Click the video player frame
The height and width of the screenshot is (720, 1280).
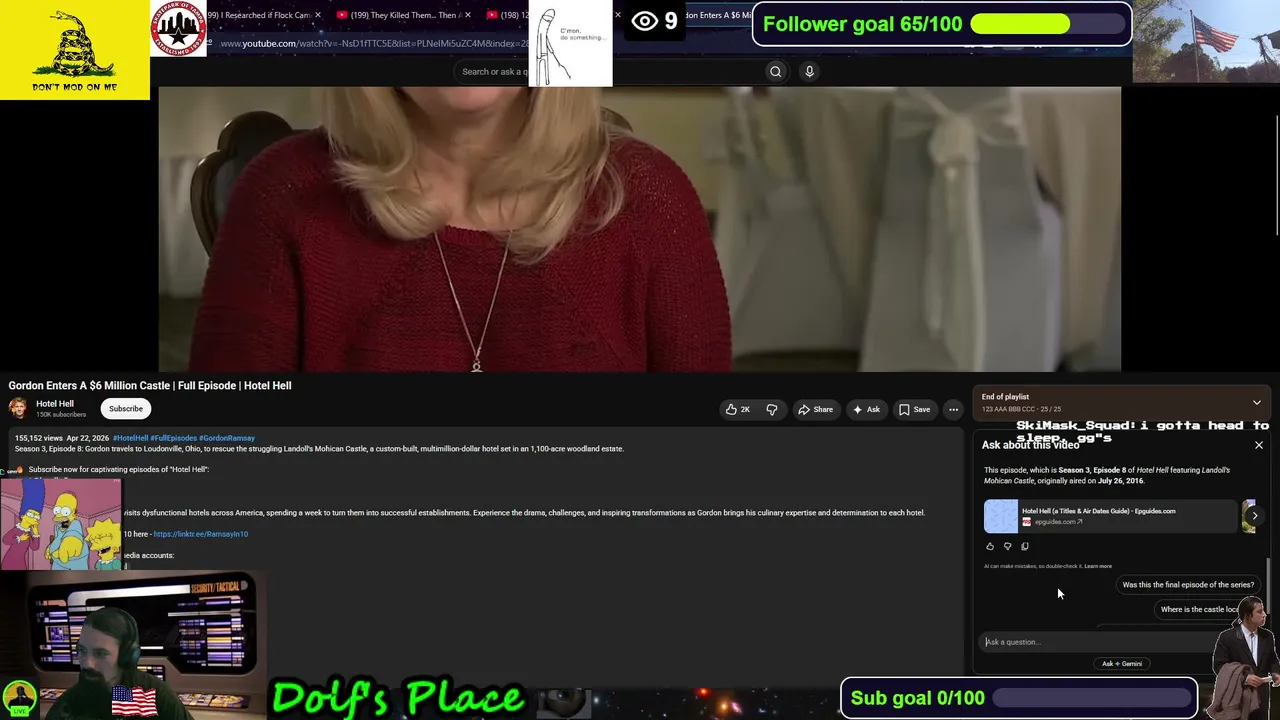640,229
